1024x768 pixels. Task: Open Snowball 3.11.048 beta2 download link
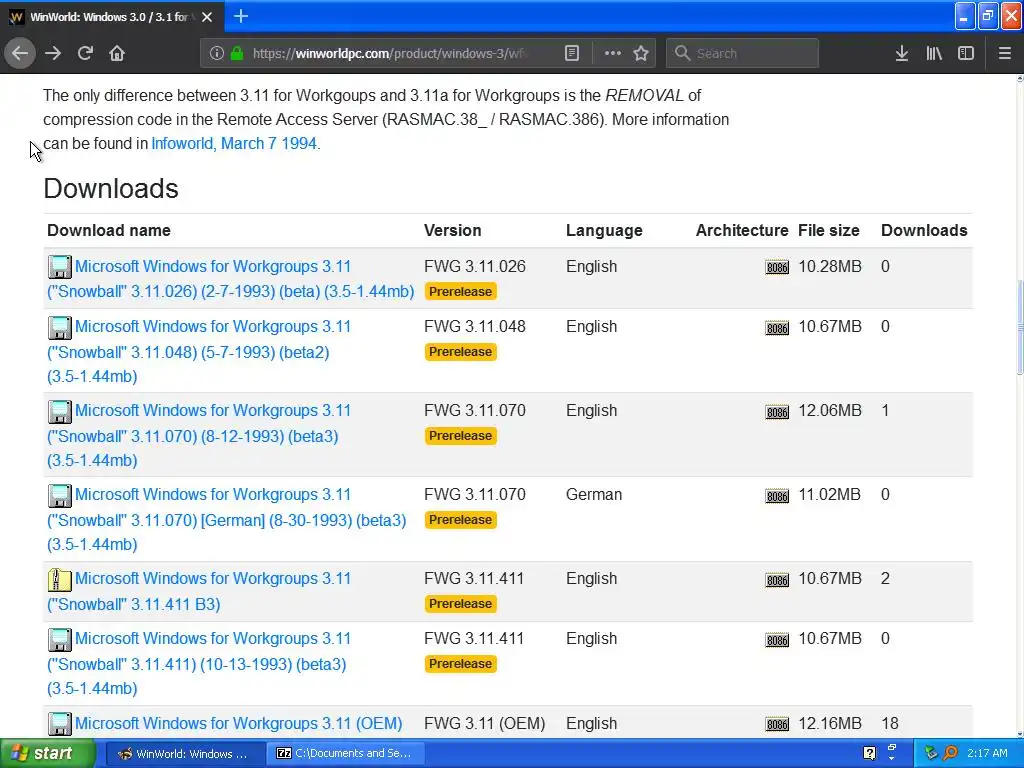point(199,351)
